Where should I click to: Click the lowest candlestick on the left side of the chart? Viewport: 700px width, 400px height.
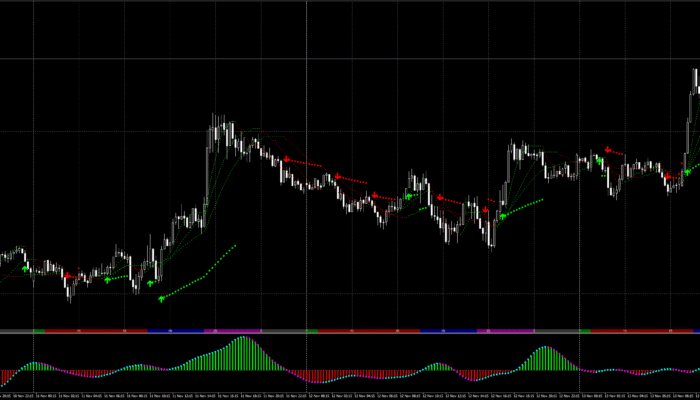tap(69, 292)
